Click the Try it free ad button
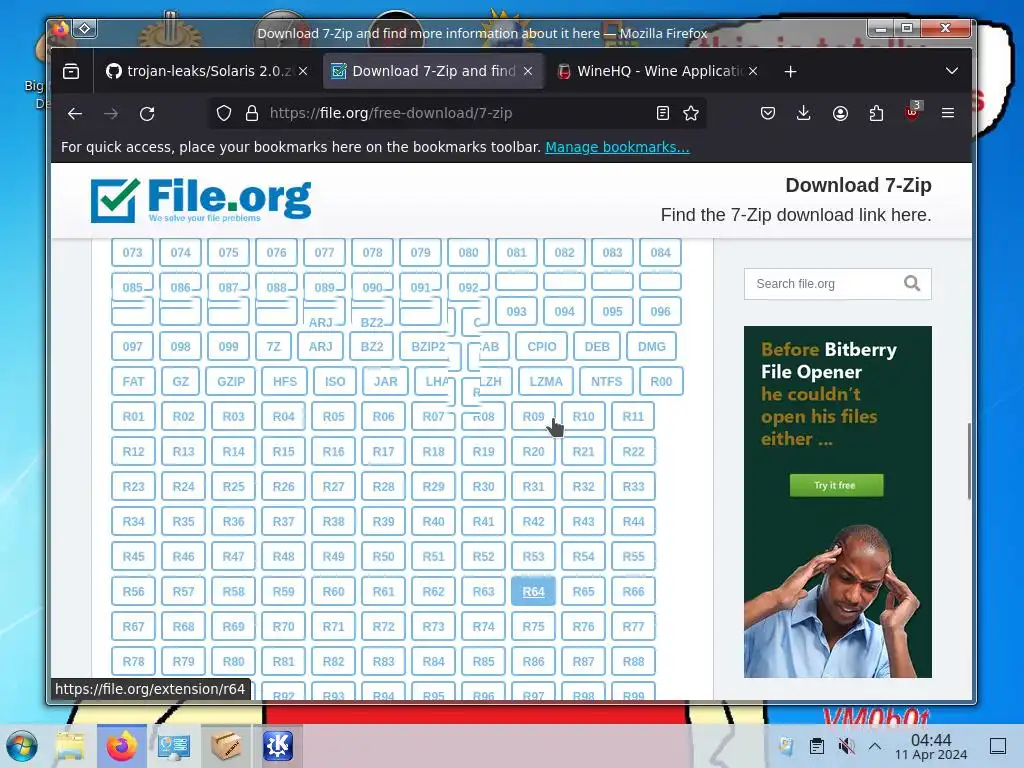 pyautogui.click(x=836, y=485)
